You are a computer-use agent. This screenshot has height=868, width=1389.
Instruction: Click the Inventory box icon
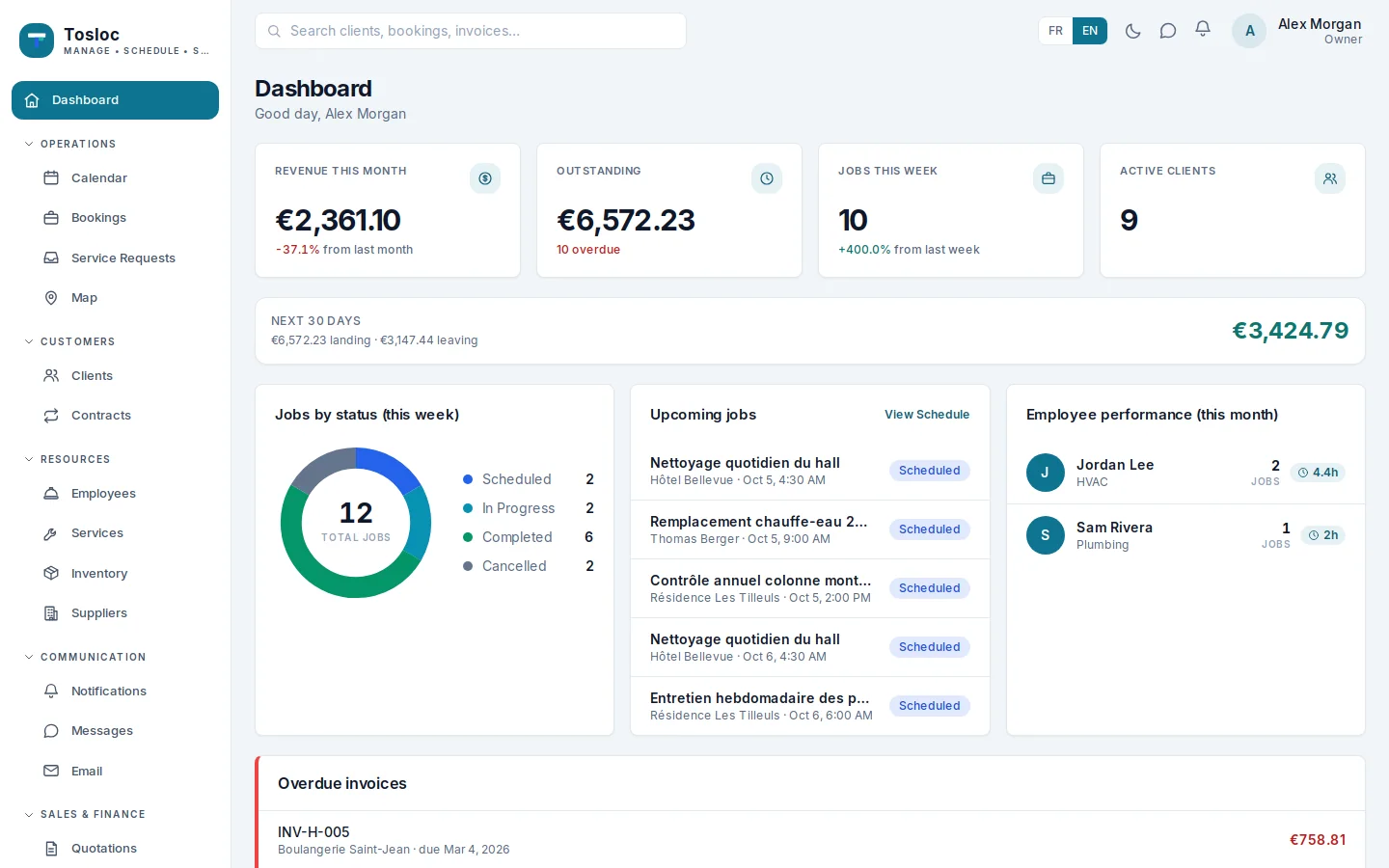pos(51,573)
